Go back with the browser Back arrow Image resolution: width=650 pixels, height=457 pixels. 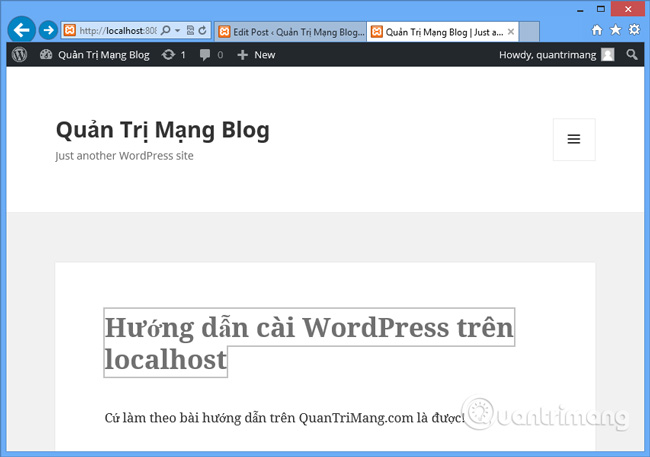[x=21, y=30]
